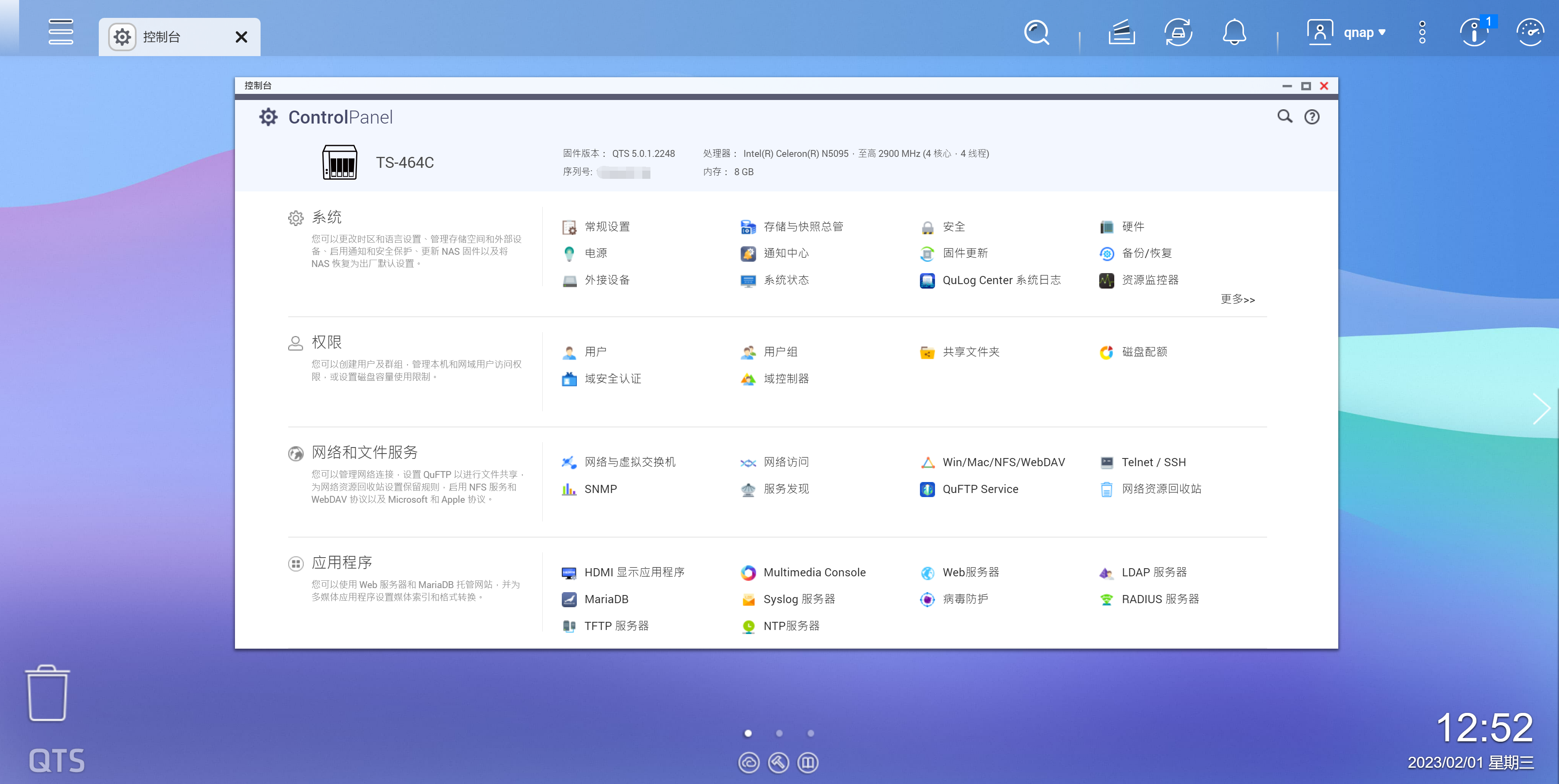
Task: Open myQNAPcloud icon in bottom dock
Action: [x=749, y=763]
